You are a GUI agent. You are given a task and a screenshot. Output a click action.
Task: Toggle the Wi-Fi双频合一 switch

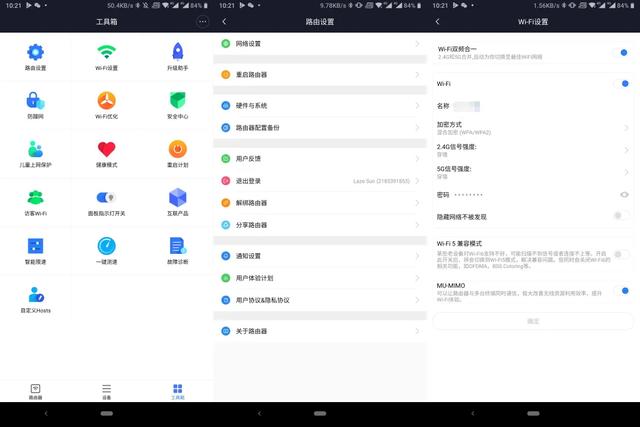coord(621,52)
